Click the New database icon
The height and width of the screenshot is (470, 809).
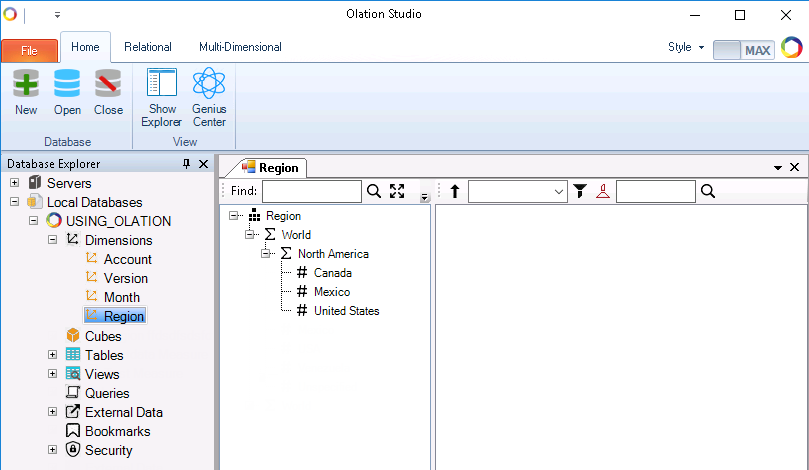point(26,85)
